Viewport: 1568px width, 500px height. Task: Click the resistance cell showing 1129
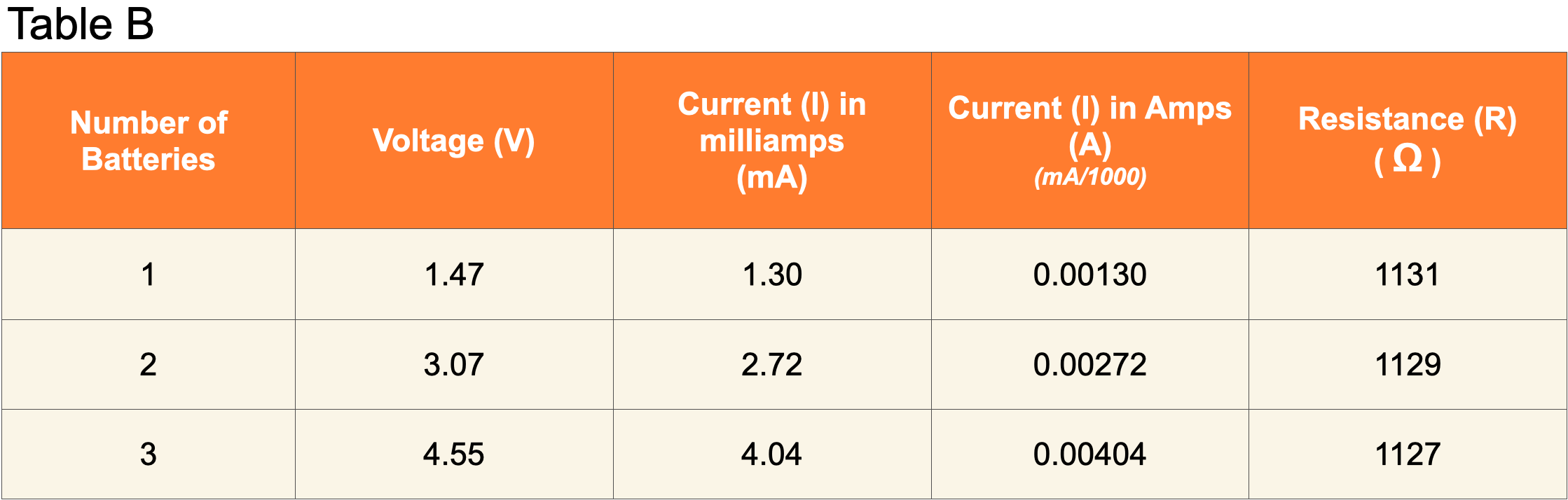click(1408, 365)
